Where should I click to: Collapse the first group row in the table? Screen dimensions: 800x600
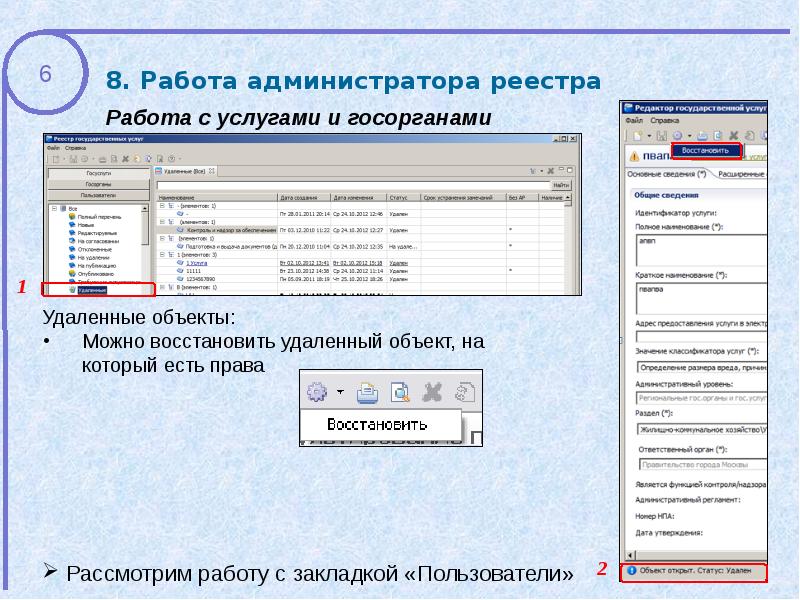tap(163, 207)
